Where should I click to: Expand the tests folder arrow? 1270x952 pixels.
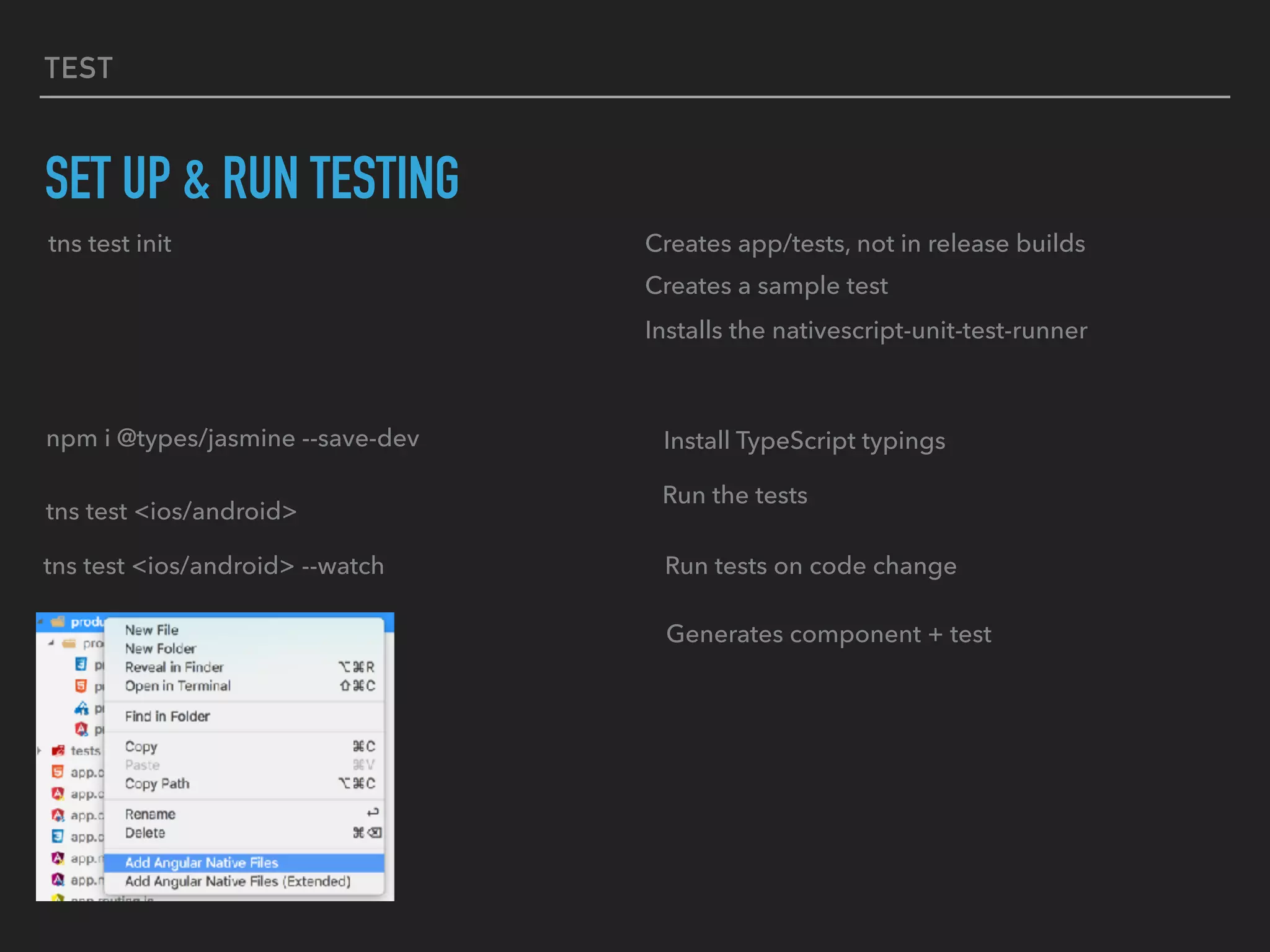click(x=40, y=751)
